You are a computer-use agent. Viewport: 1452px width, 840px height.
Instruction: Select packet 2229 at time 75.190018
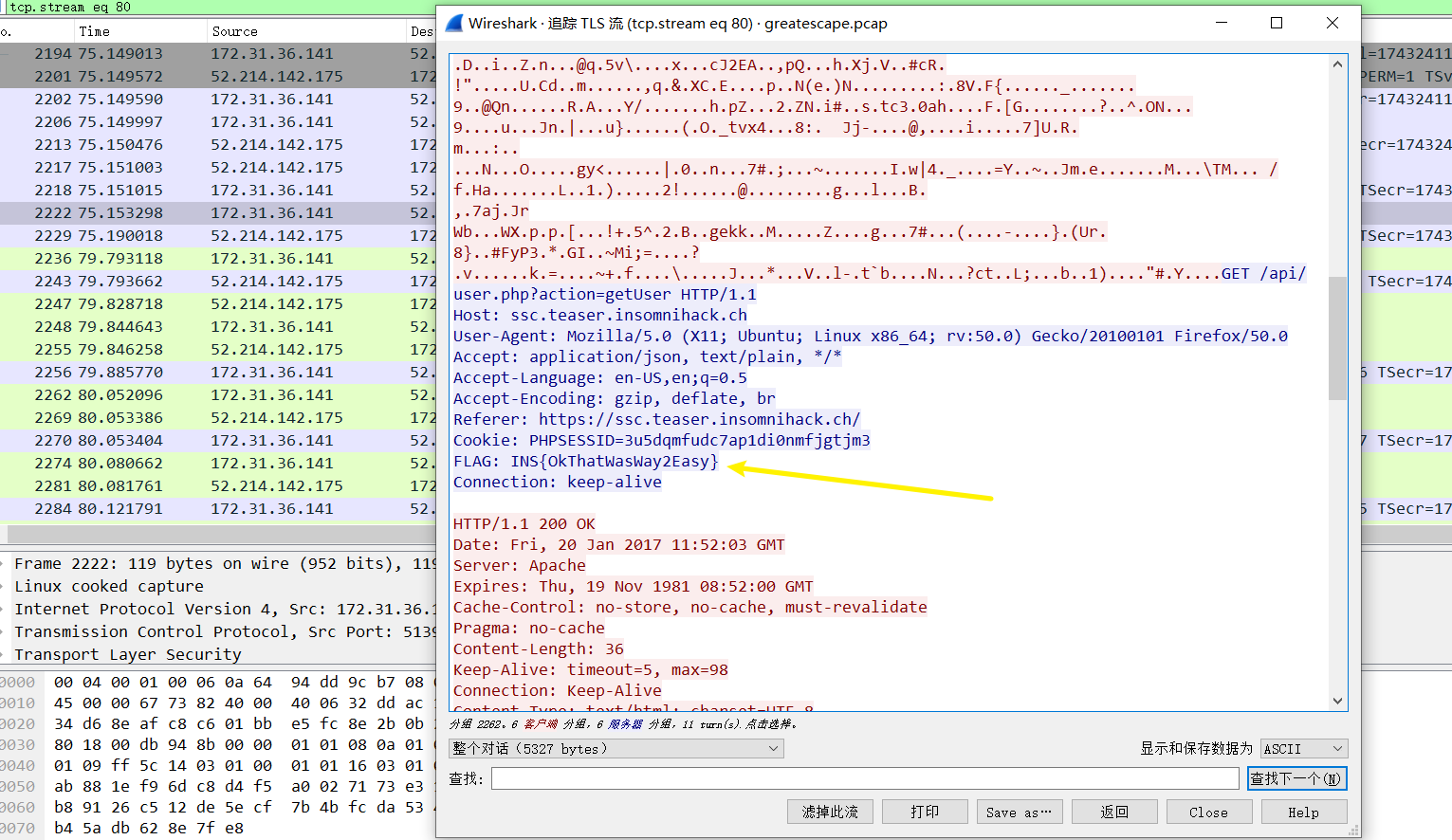(x=218, y=235)
